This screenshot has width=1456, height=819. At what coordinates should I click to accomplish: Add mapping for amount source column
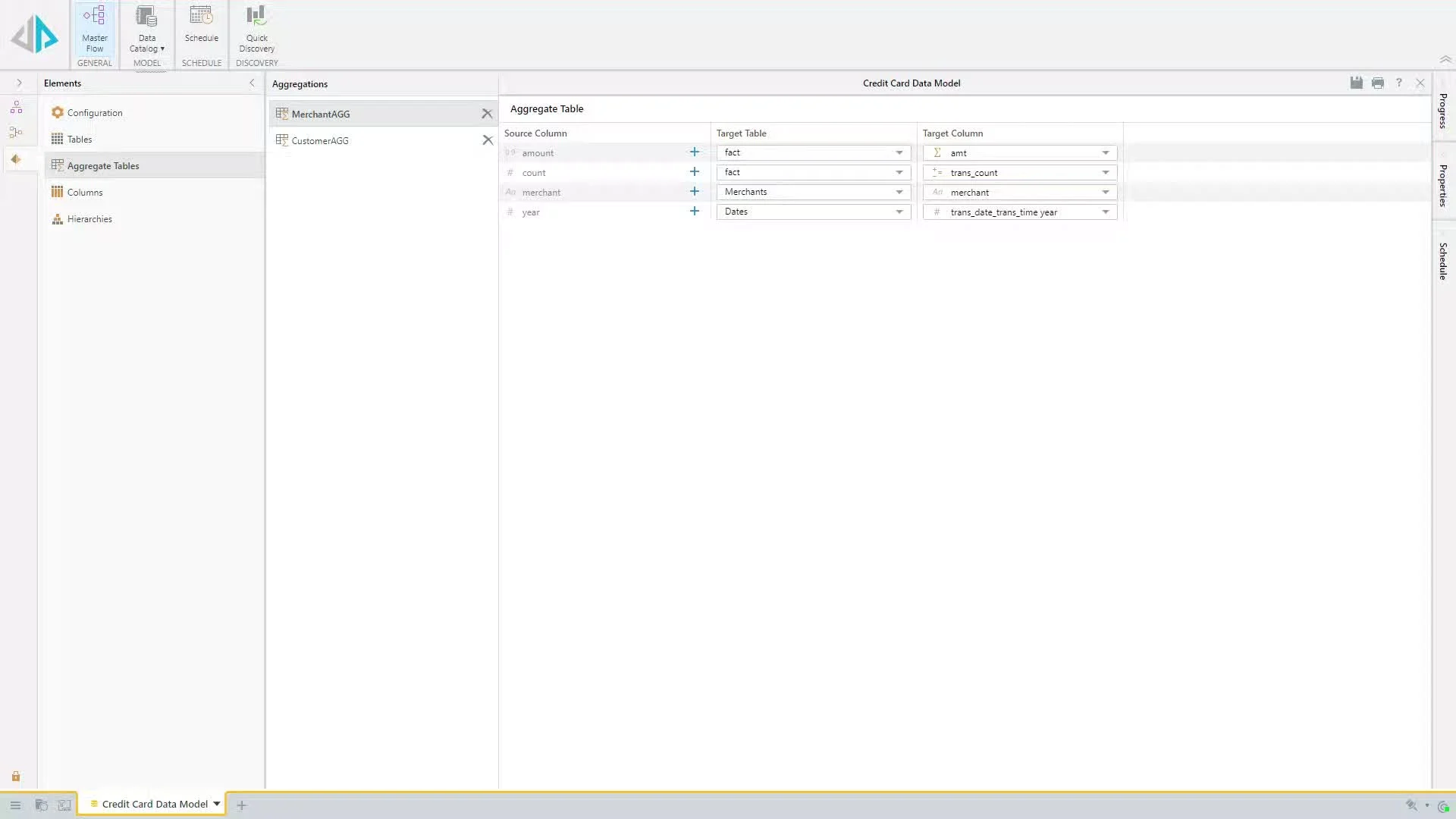(694, 152)
